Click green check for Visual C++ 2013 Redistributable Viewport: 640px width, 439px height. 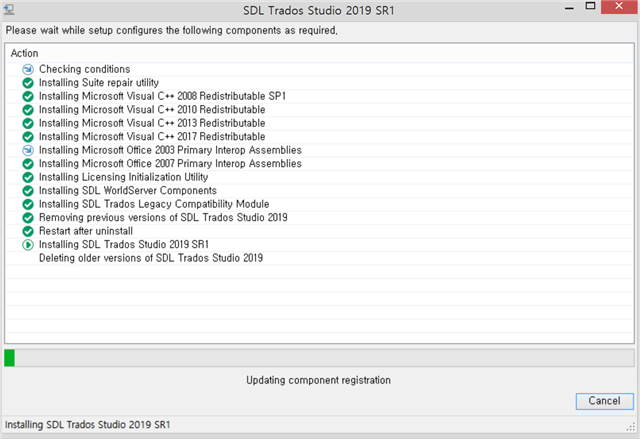click(x=28, y=123)
